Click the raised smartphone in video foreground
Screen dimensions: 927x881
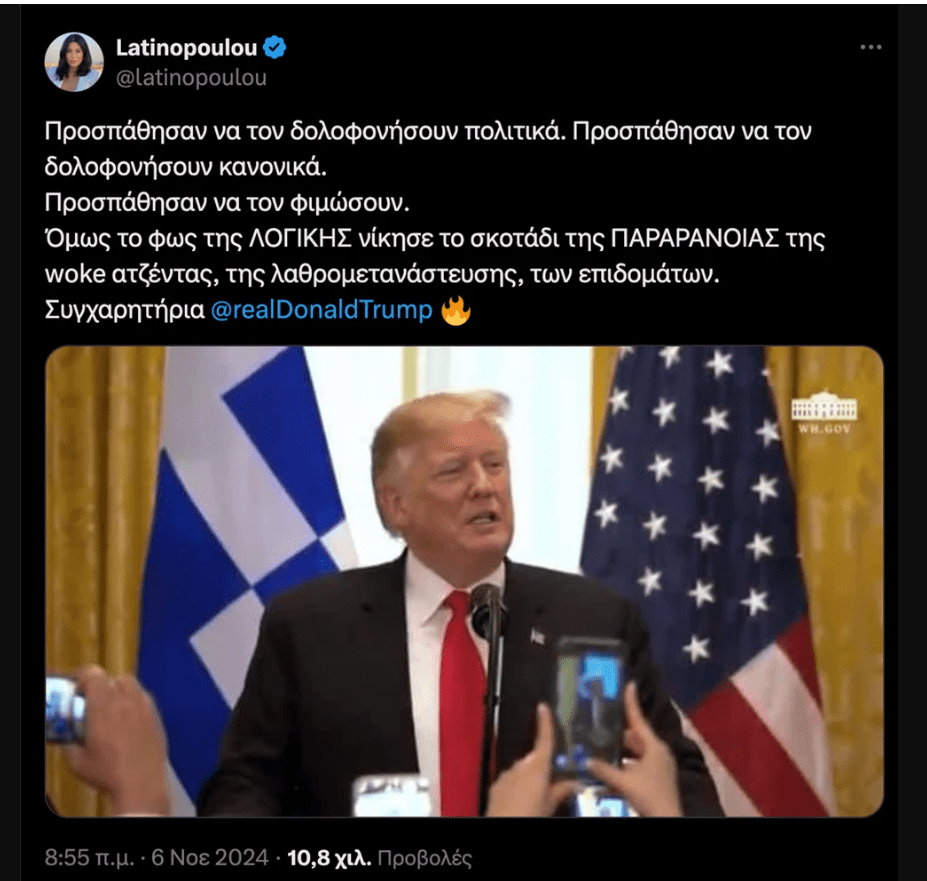tap(588, 710)
